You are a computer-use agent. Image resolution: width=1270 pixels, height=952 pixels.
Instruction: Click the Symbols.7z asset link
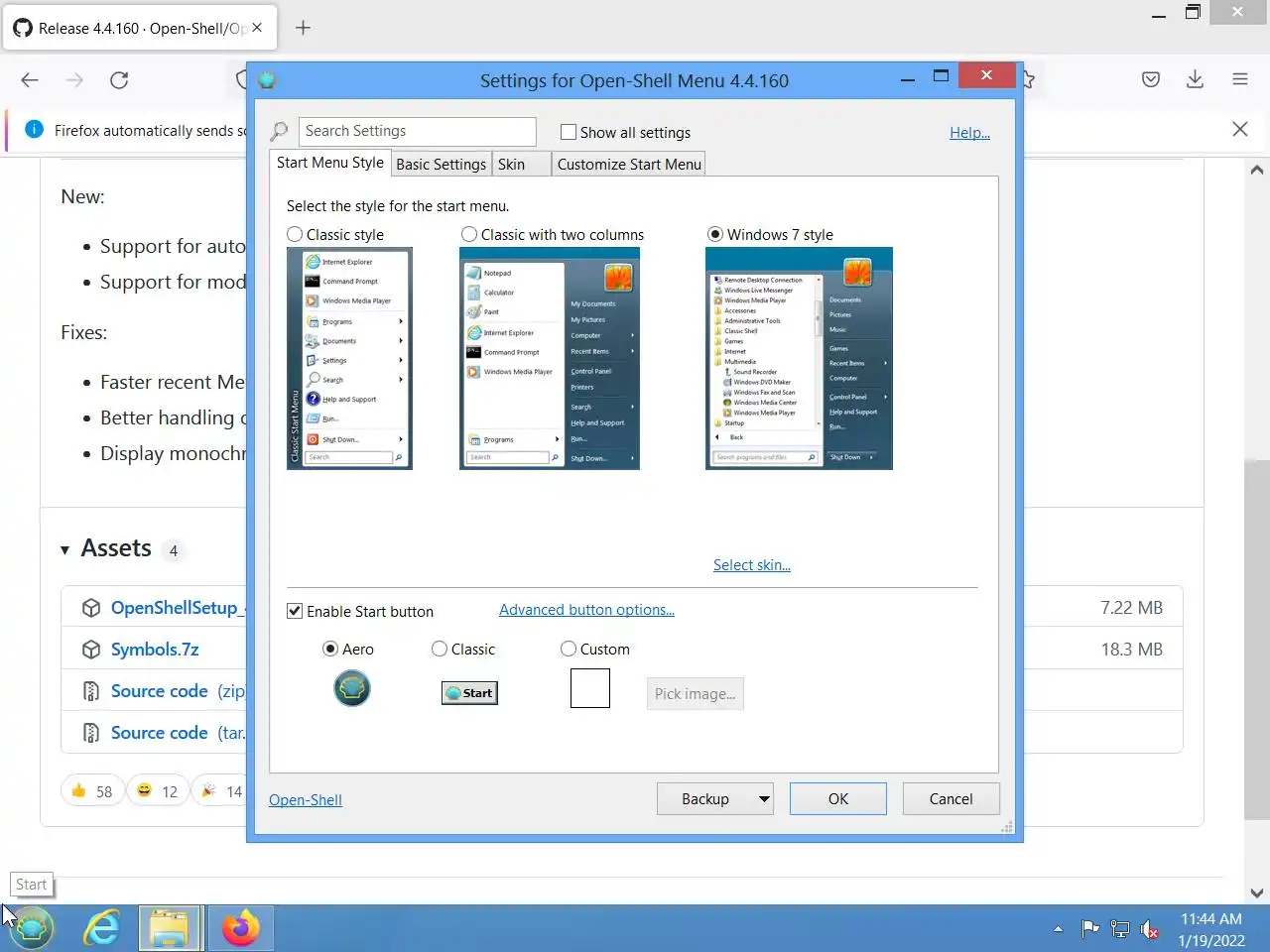(155, 650)
